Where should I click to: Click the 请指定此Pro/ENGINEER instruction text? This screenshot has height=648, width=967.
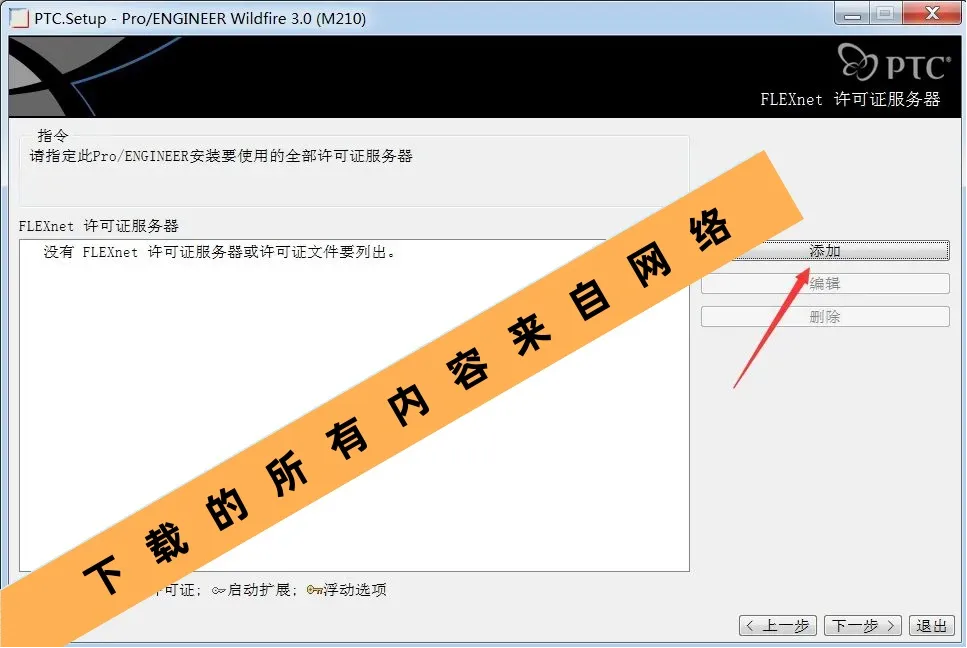(x=221, y=156)
